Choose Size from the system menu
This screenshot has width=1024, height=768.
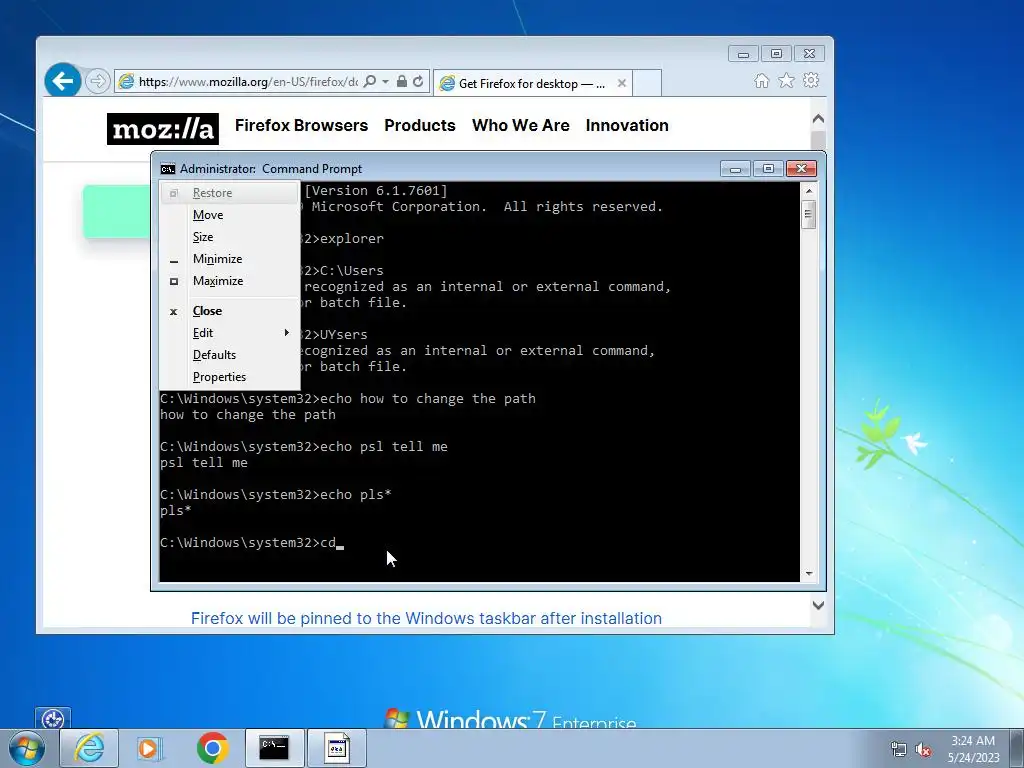229,237
